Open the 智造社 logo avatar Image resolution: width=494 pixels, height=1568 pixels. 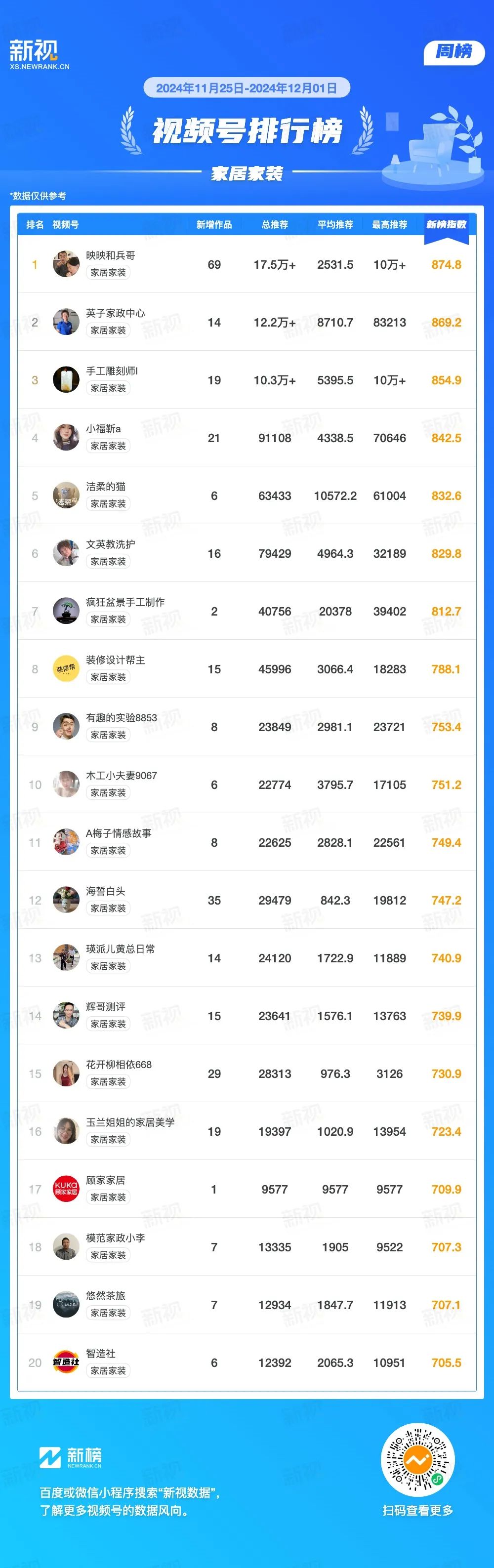pyautogui.click(x=66, y=1362)
